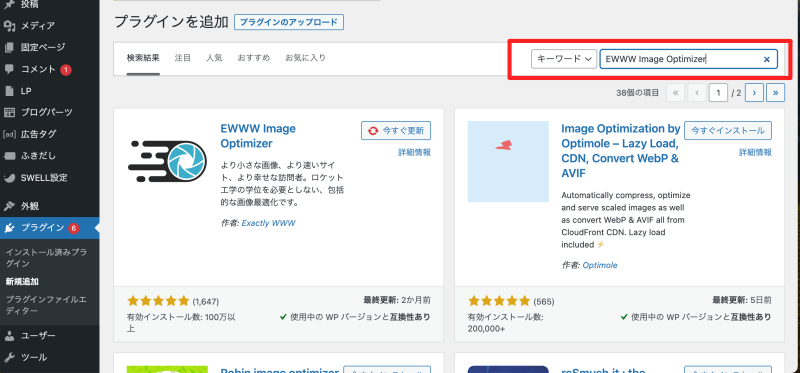Click the Exactly WWW author link
The height and width of the screenshot is (373, 800).
(268, 223)
